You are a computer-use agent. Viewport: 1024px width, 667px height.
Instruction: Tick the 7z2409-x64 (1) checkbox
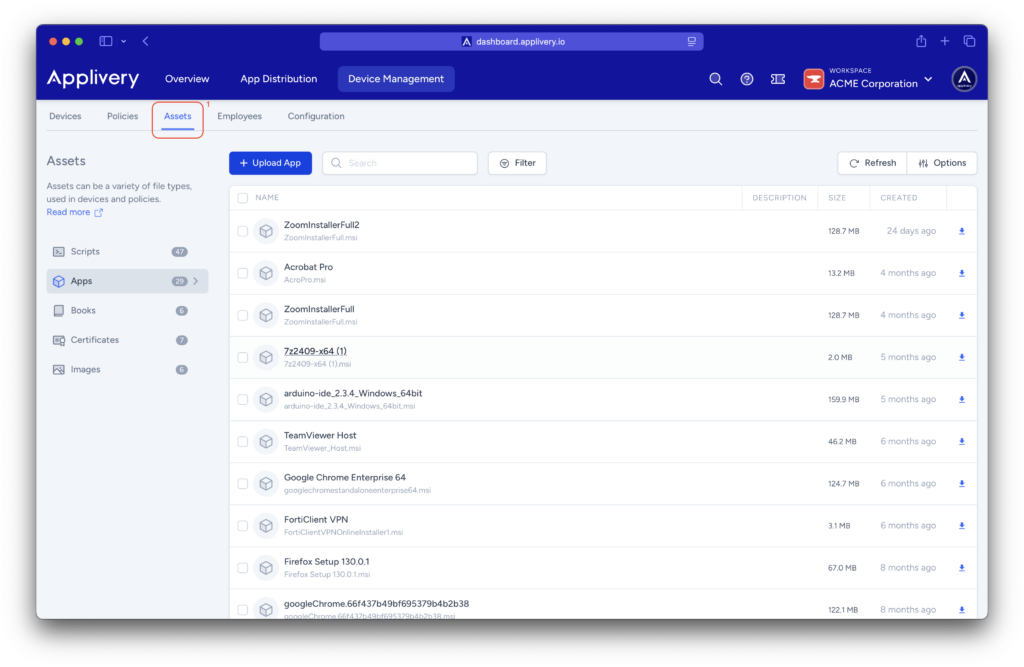[x=243, y=357]
